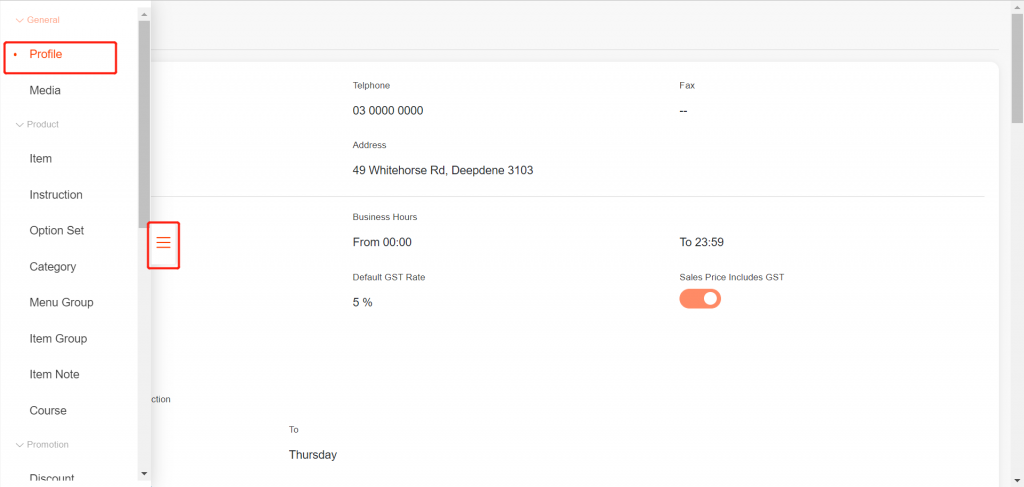Screen dimensions: 1024x487
Task: Collapse the General section
Action: (20, 20)
